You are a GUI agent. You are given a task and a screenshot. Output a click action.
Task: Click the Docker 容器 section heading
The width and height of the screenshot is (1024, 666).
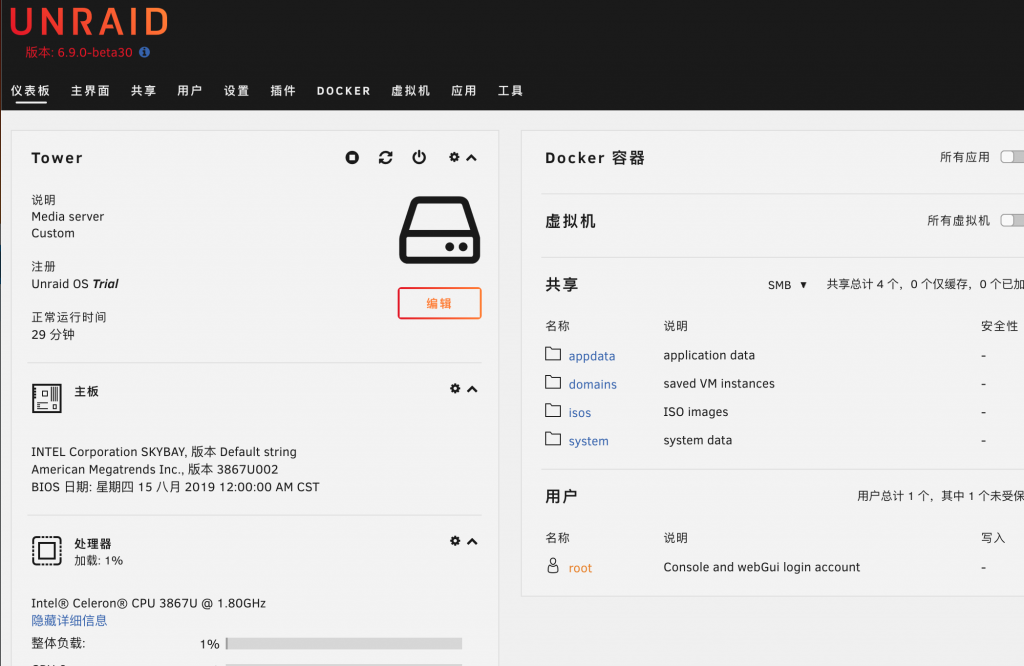pos(595,158)
